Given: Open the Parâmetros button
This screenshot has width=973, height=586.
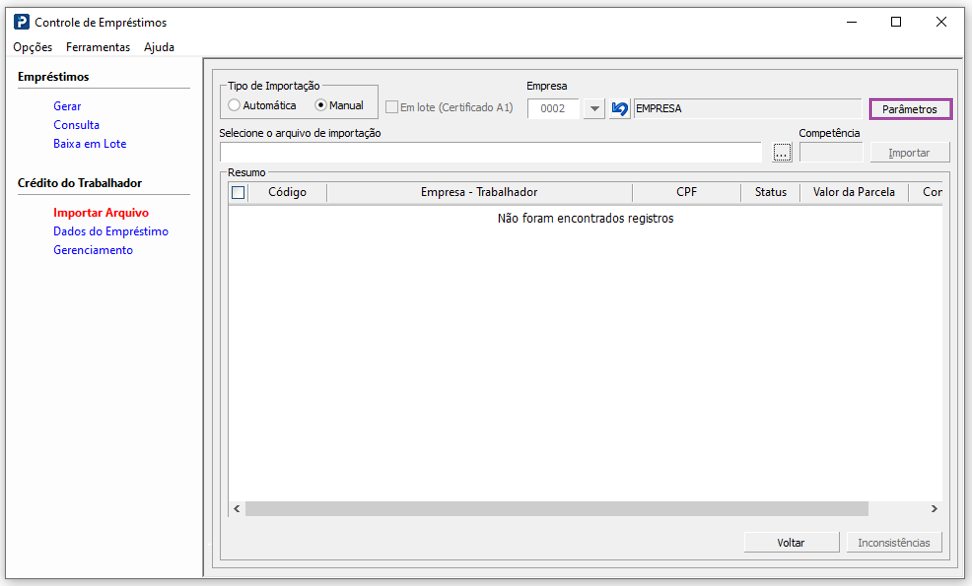Looking at the screenshot, I should point(910,109).
